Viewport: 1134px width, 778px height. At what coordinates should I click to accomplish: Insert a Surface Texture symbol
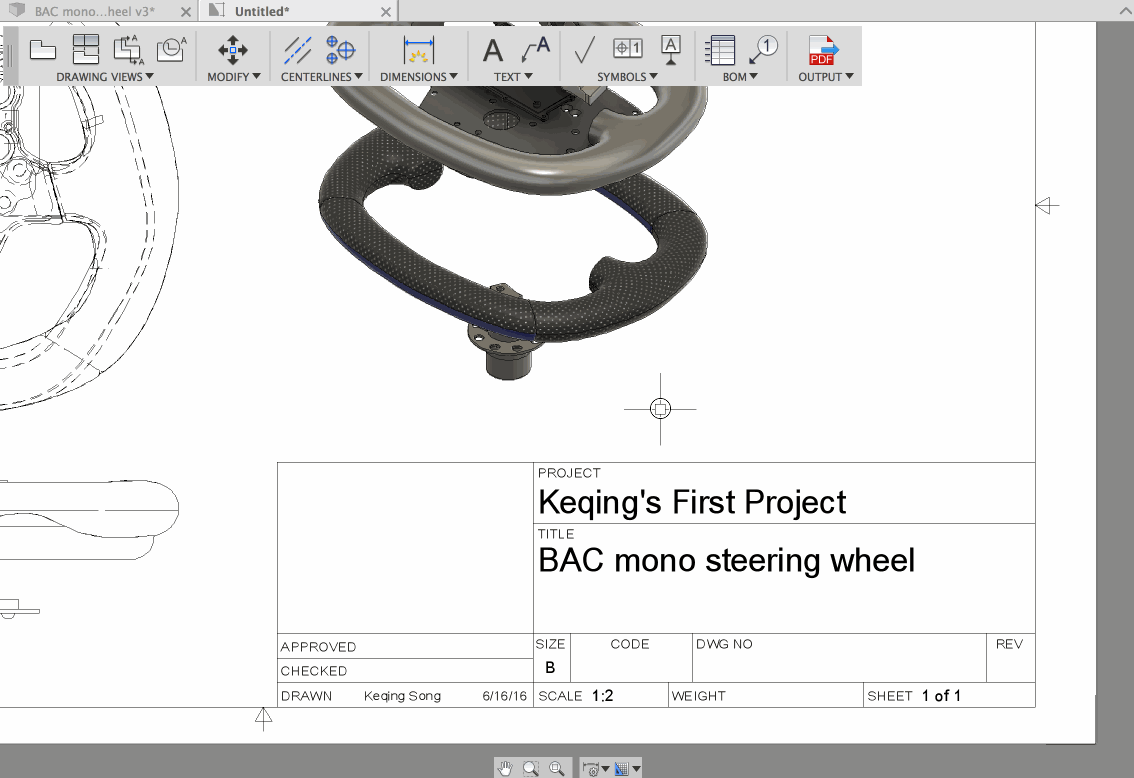(x=585, y=49)
